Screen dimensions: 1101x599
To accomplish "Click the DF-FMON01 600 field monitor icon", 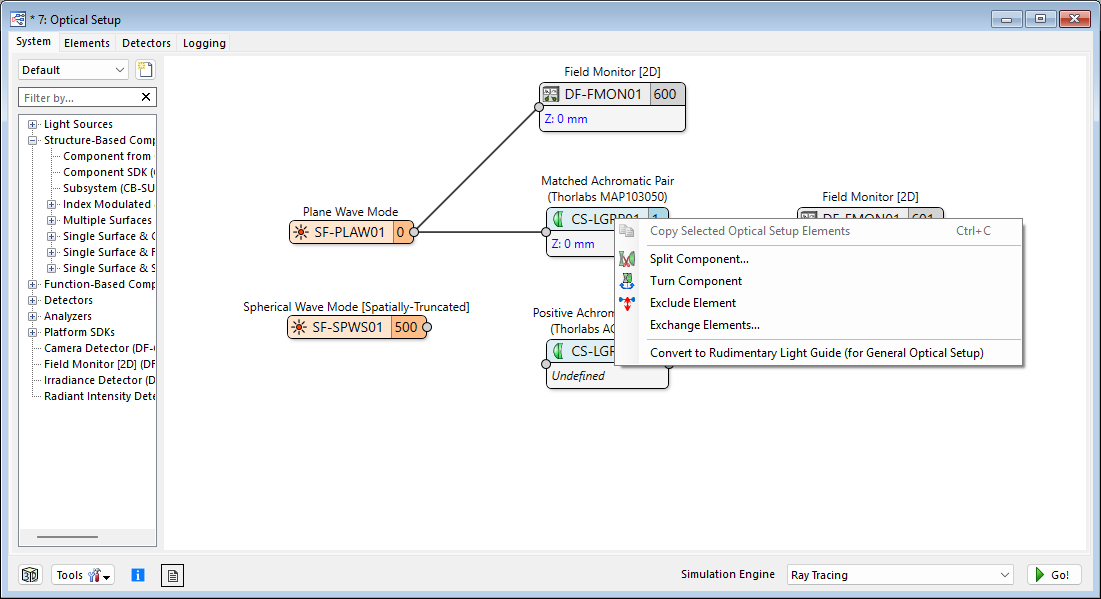I will point(551,94).
